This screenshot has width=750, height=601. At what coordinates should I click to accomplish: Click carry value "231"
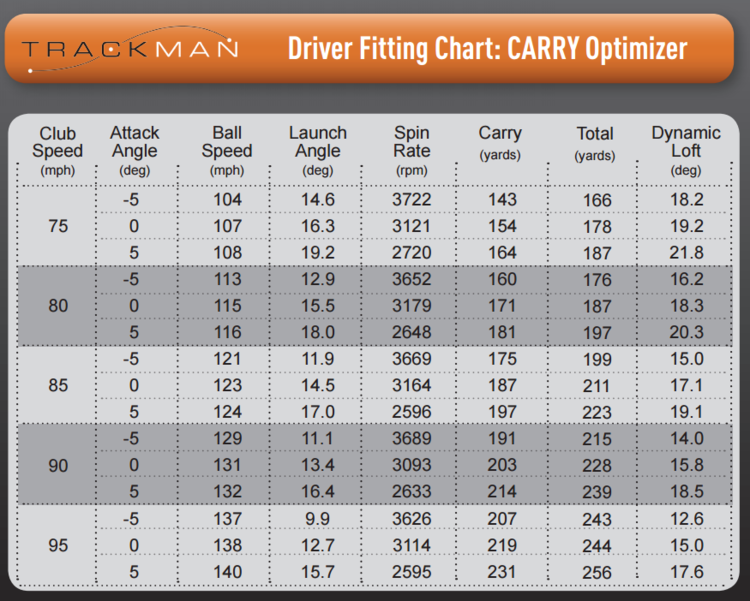pyautogui.click(x=502, y=572)
